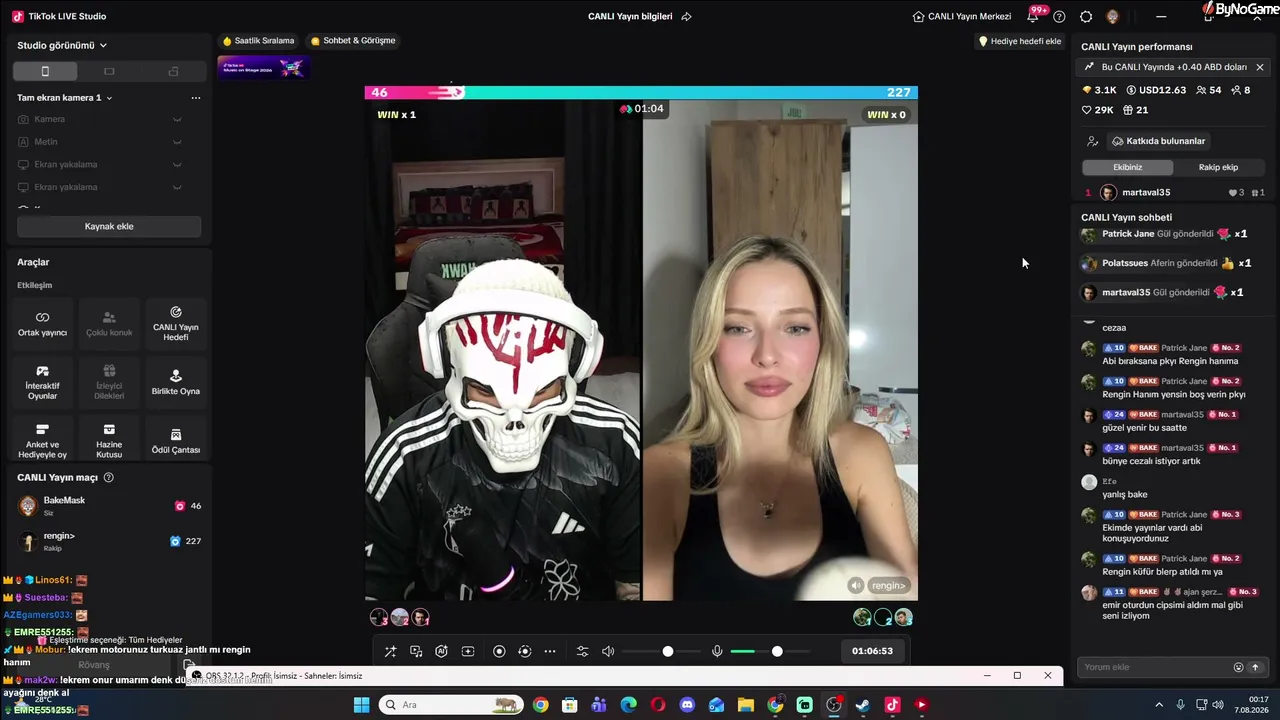Open Opera browser from the taskbar
Viewport: 1280px width, 720px height.
tap(658, 705)
